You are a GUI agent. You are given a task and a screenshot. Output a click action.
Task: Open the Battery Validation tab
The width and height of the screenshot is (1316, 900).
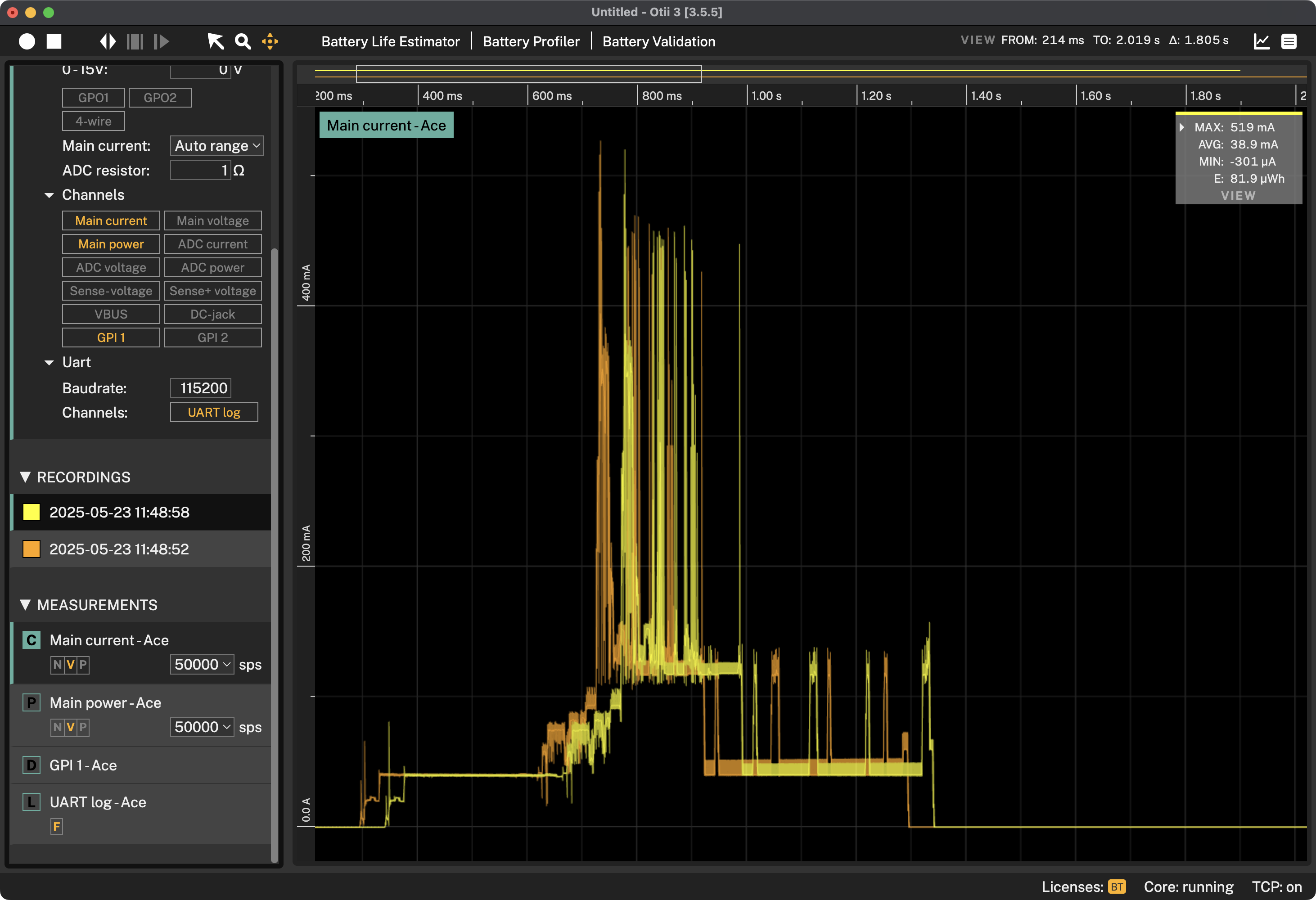[x=658, y=41]
